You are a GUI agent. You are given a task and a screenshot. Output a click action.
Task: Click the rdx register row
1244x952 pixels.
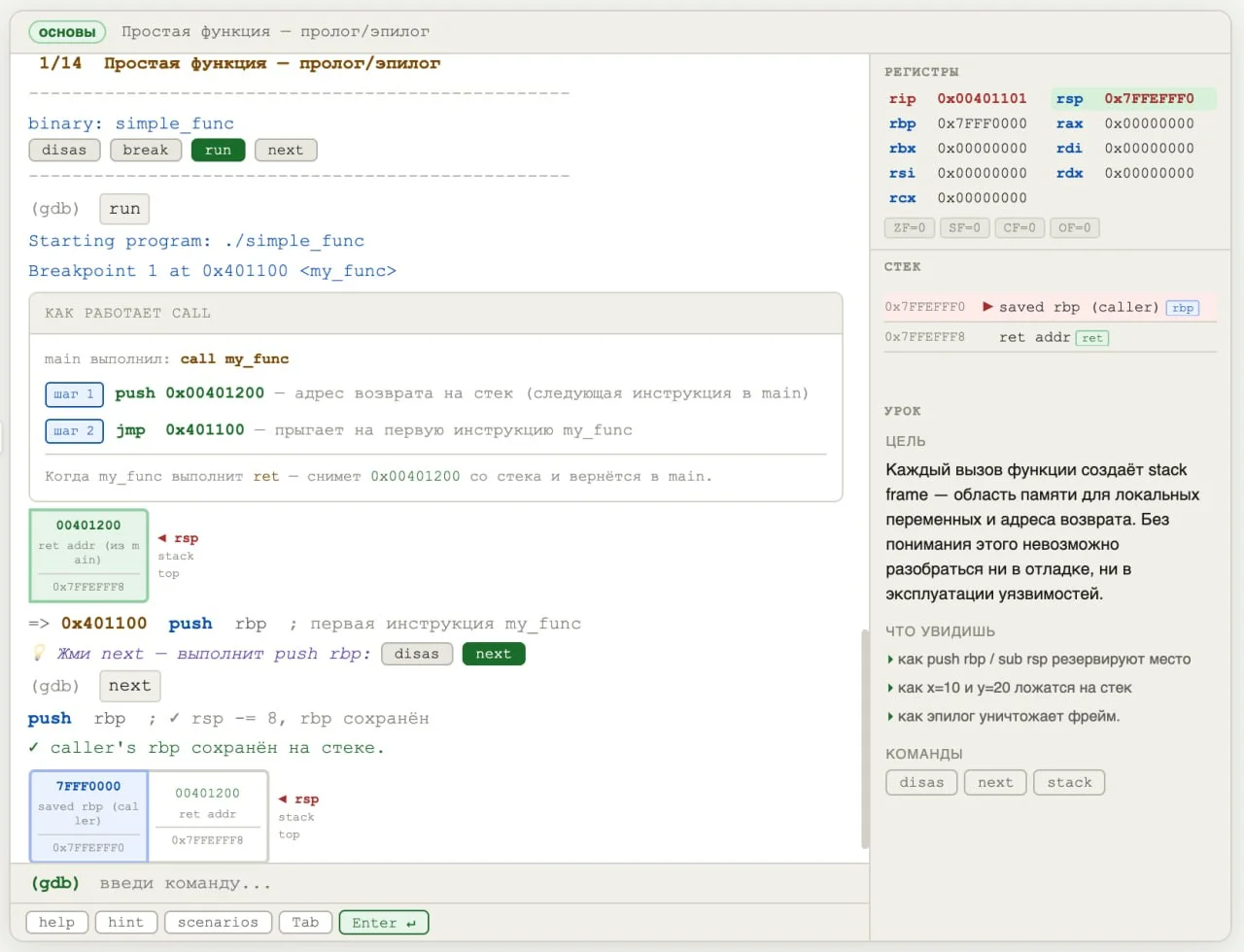1133,173
